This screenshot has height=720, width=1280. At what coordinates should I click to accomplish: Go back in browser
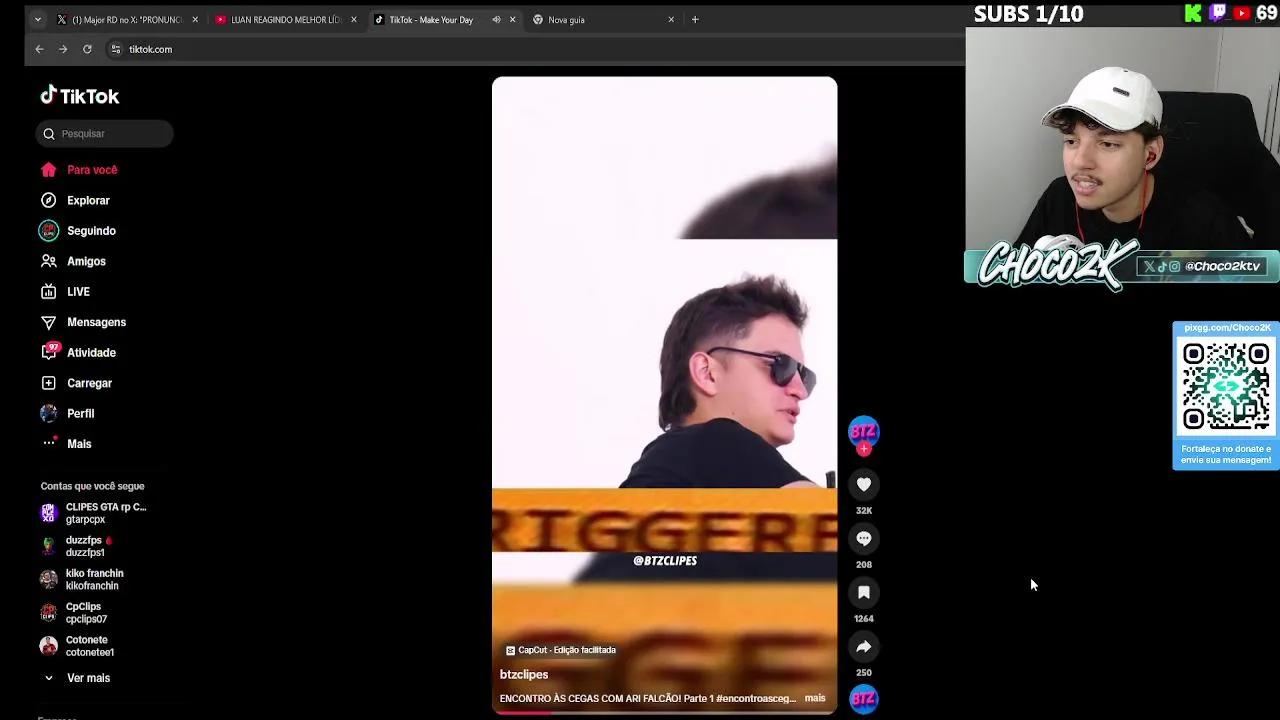tap(39, 49)
